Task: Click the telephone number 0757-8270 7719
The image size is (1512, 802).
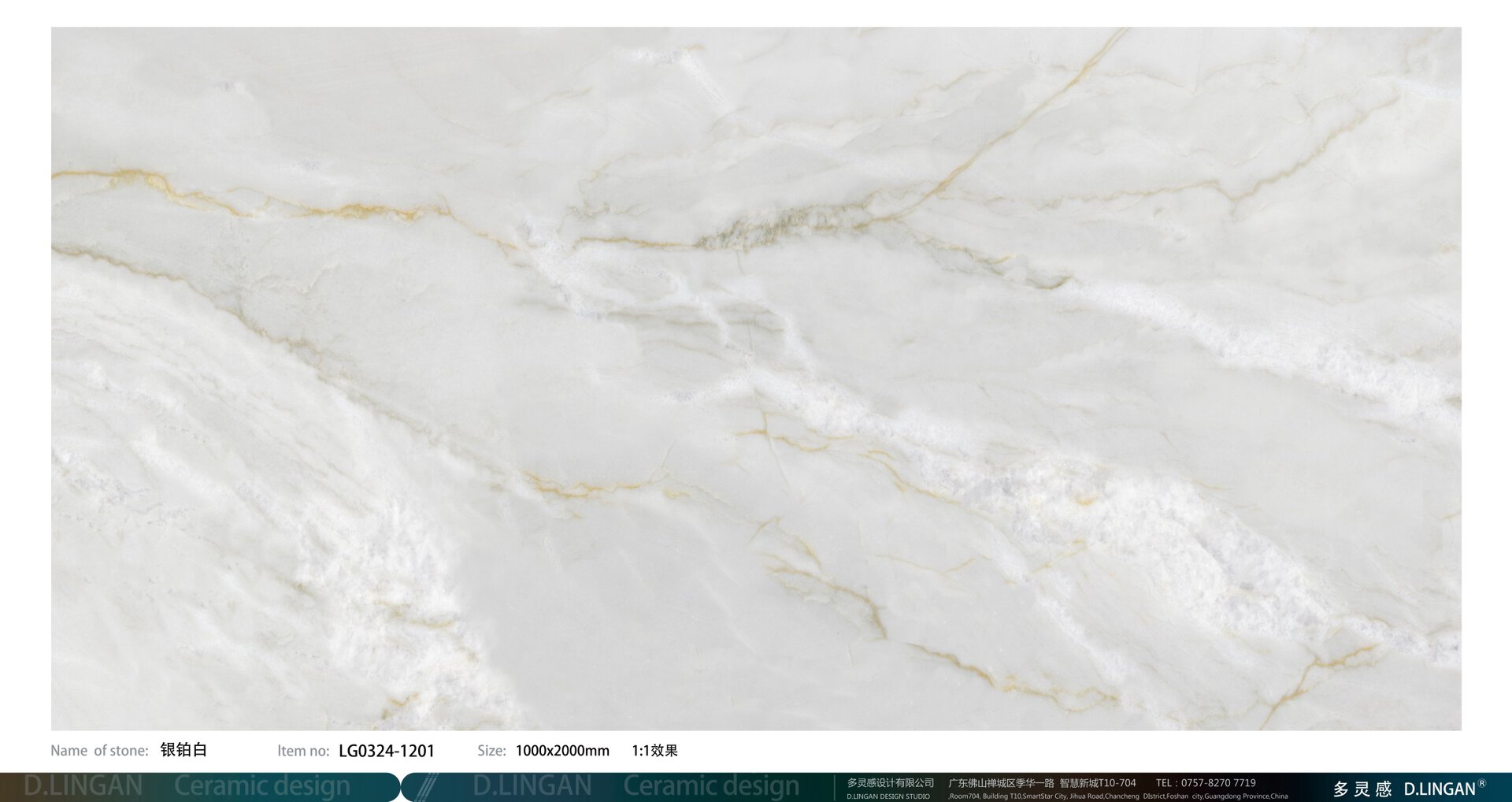Action: pos(1218,782)
